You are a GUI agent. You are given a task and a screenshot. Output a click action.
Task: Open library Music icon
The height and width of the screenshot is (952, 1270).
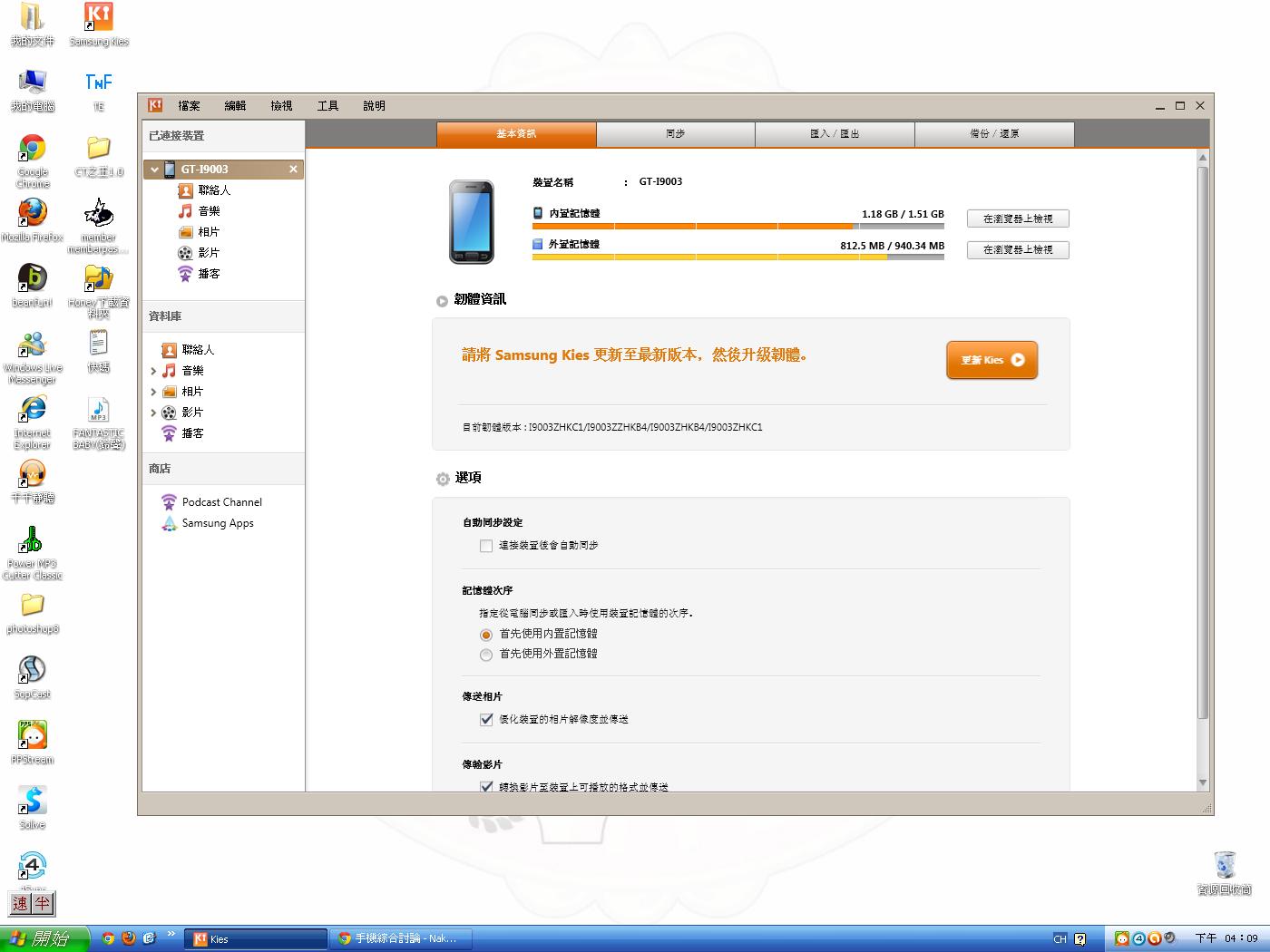(169, 371)
